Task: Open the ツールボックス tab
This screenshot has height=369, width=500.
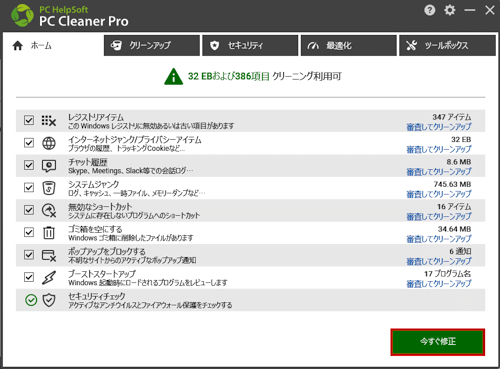Action: [x=447, y=45]
